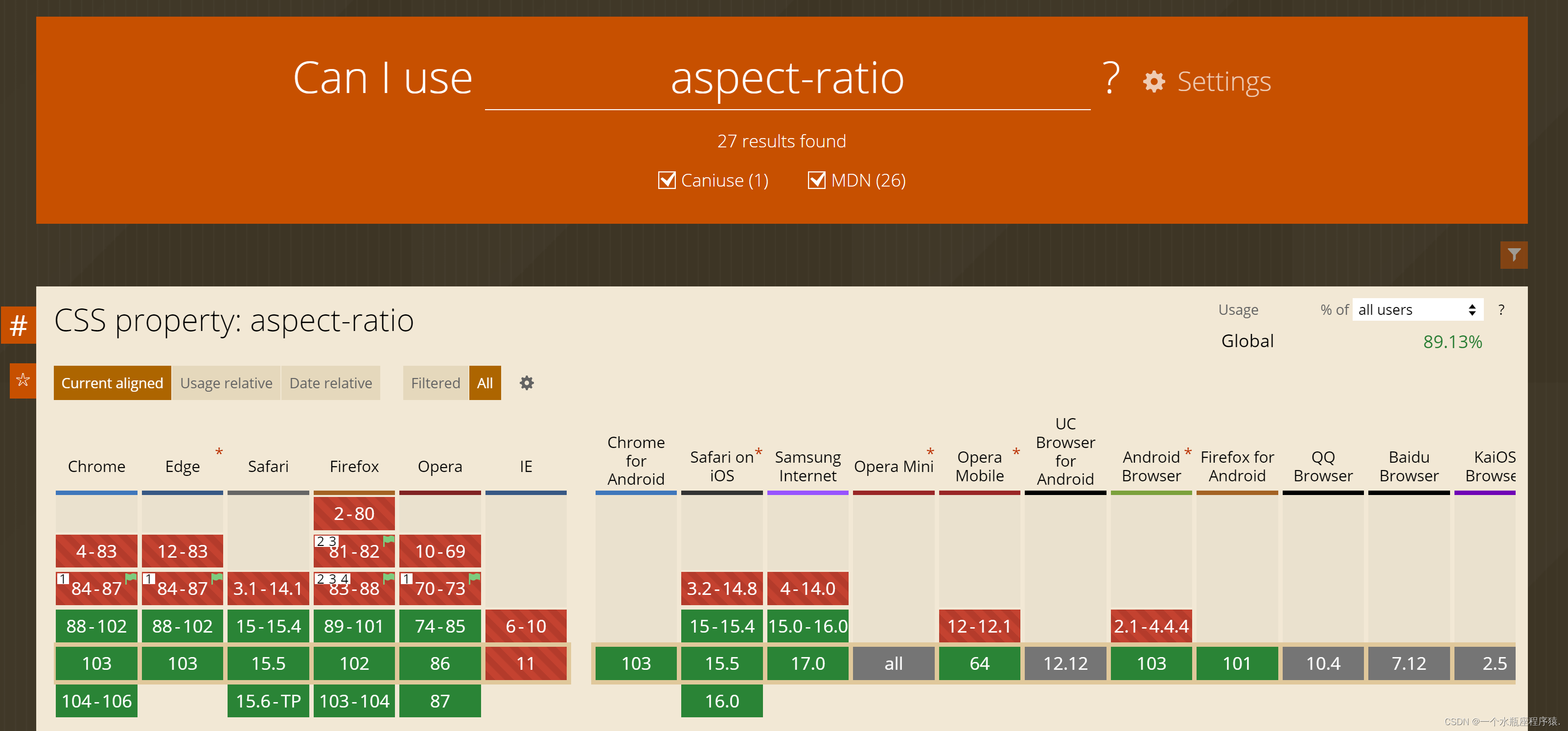1568x731 pixels.
Task: Click Safari 3.1-14.1 cell
Action: (268, 588)
